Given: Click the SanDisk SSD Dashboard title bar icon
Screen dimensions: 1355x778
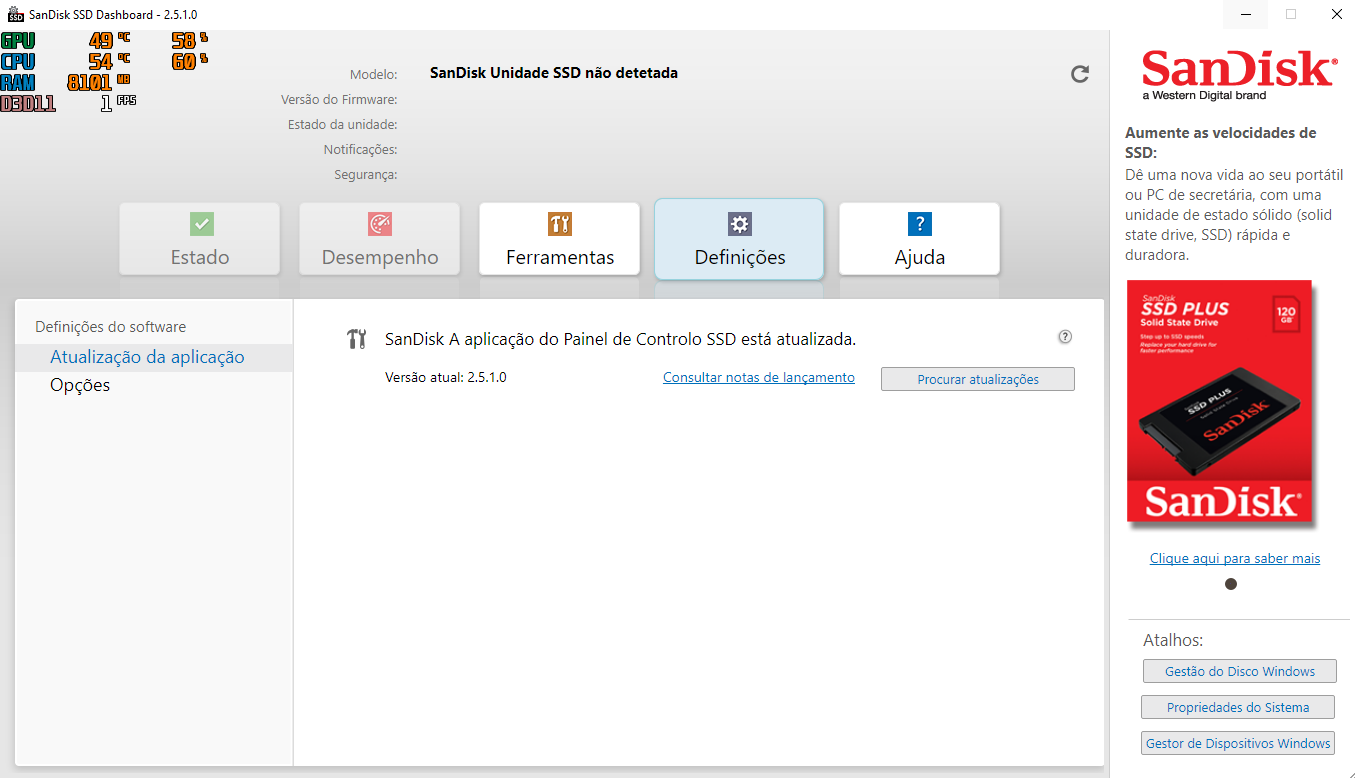Looking at the screenshot, I should (x=15, y=14).
